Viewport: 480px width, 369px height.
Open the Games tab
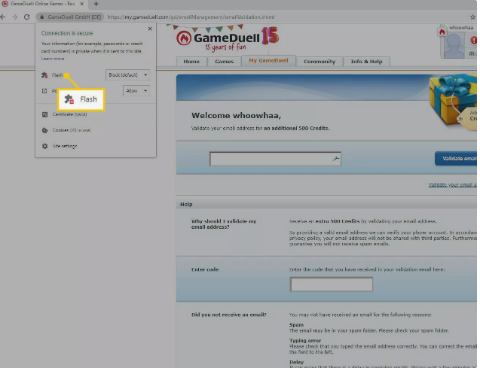(224, 61)
